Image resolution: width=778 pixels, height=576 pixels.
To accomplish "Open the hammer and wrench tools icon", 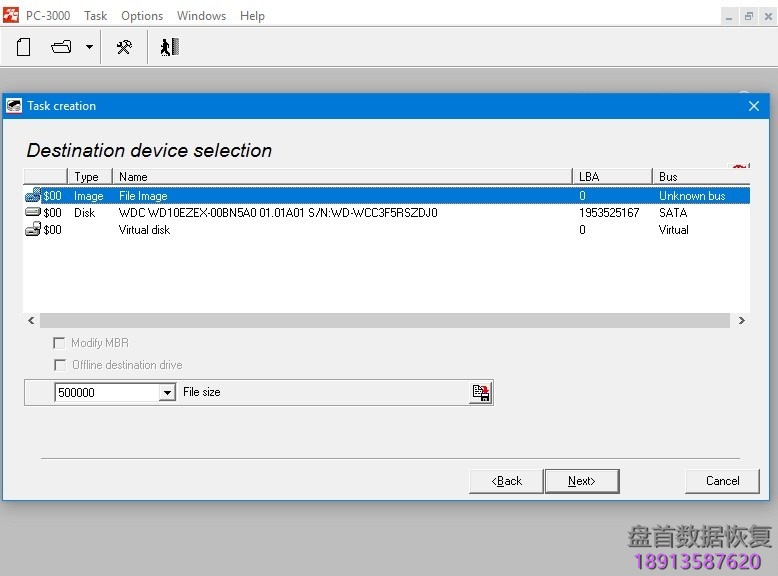I will point(124,47).
